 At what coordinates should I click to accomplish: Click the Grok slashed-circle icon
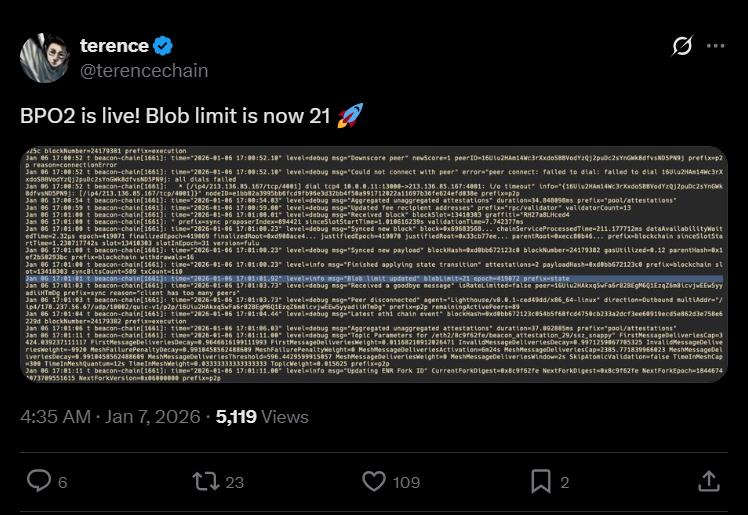point(683,46)
